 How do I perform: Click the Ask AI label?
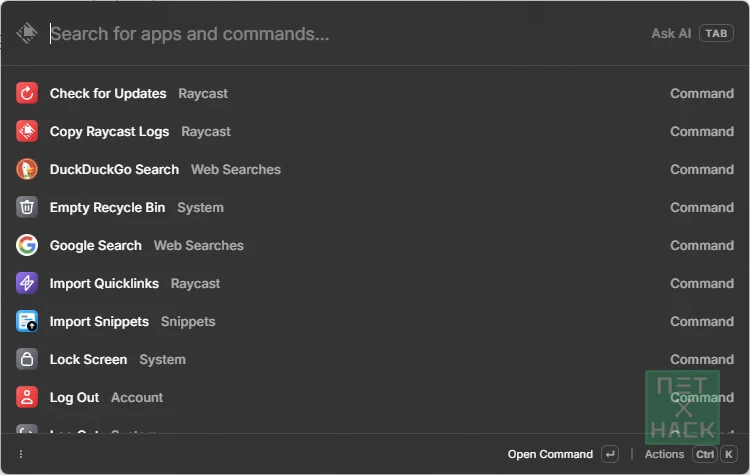pos(671,33)
